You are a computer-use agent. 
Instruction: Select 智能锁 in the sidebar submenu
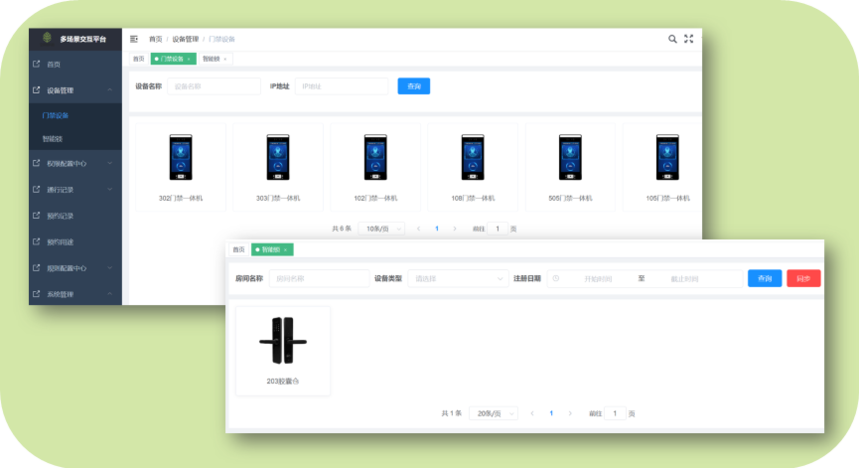pos(53,139)
